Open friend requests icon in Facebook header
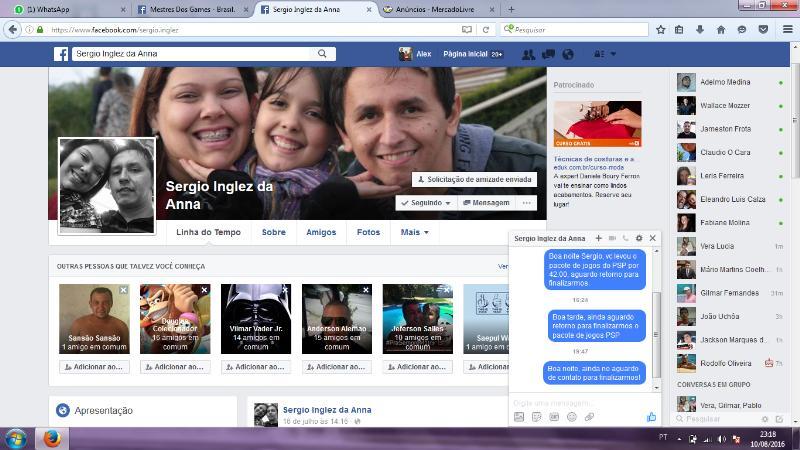This screenshot has width=800, height=450. coord(528,54)
